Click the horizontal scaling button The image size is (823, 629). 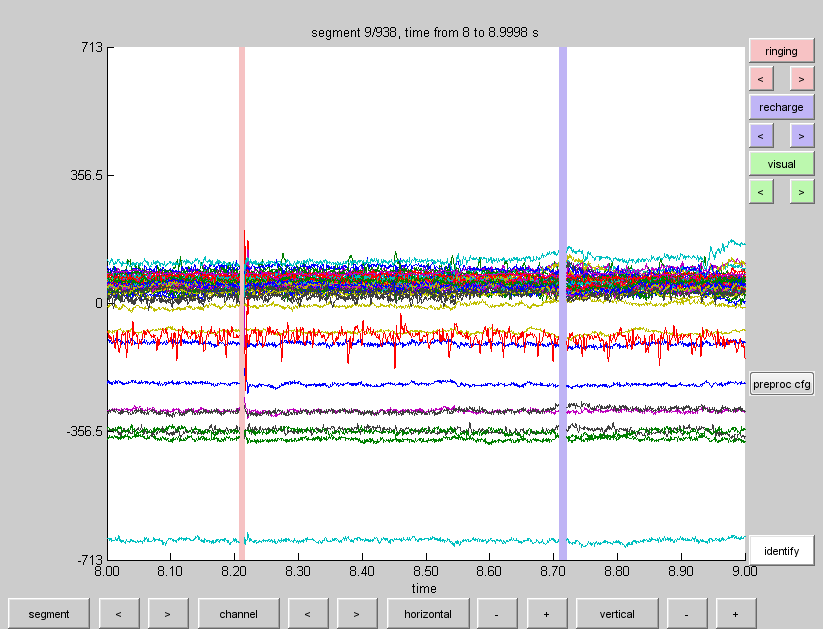(428, 614)
